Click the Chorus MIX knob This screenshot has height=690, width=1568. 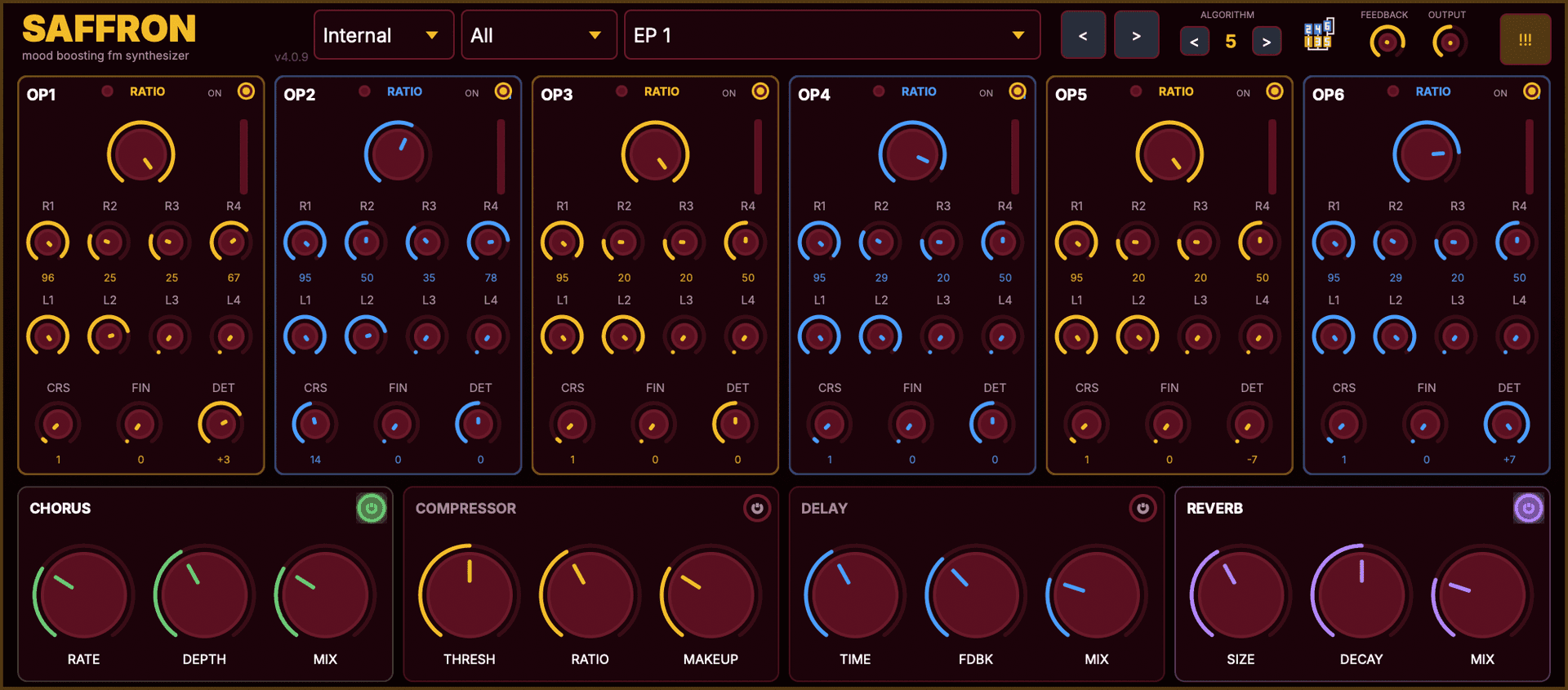[x=325, y=594]
